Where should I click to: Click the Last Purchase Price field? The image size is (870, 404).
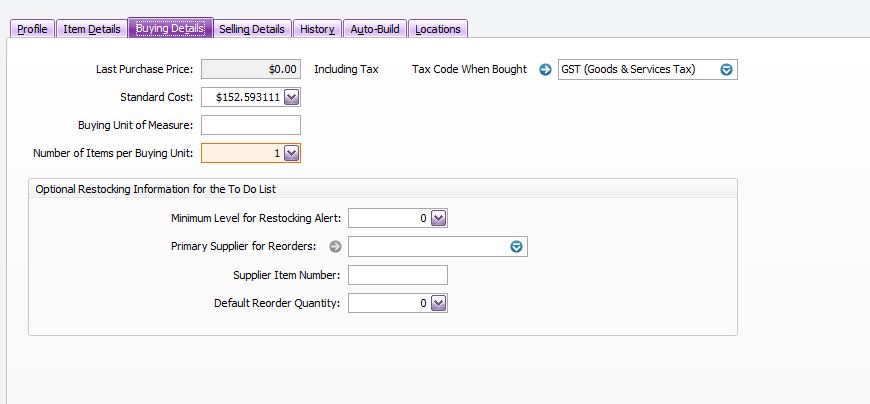(251, 69)
